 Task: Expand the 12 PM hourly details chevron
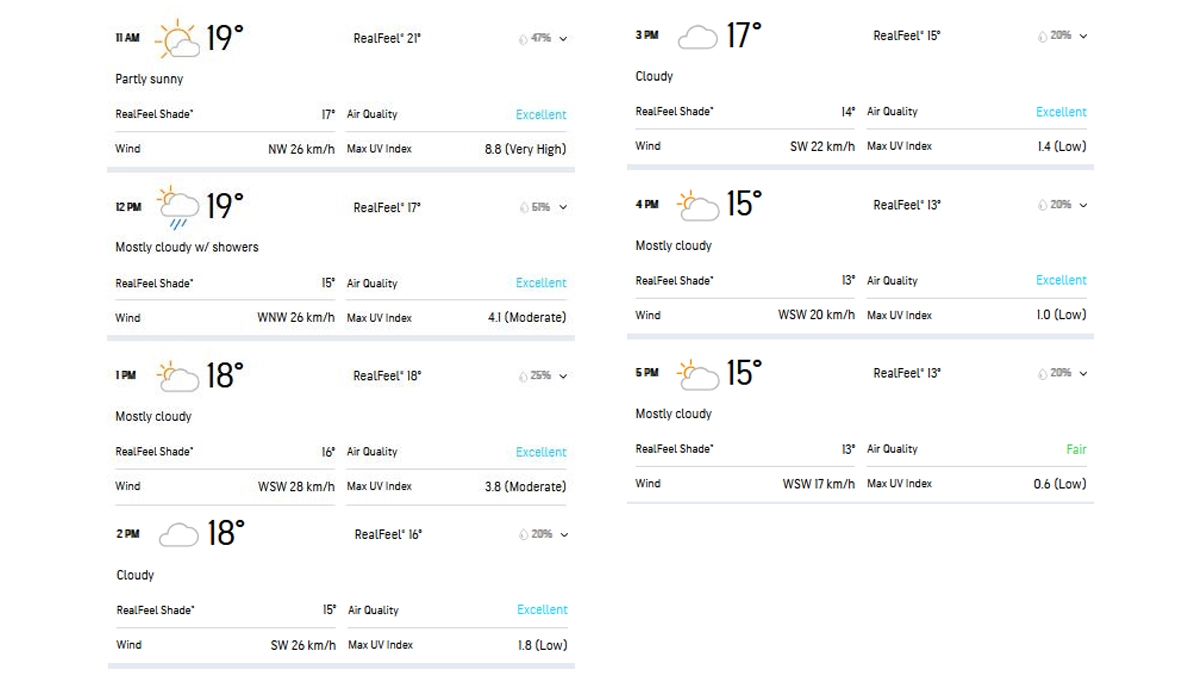(x=564, y=208)
